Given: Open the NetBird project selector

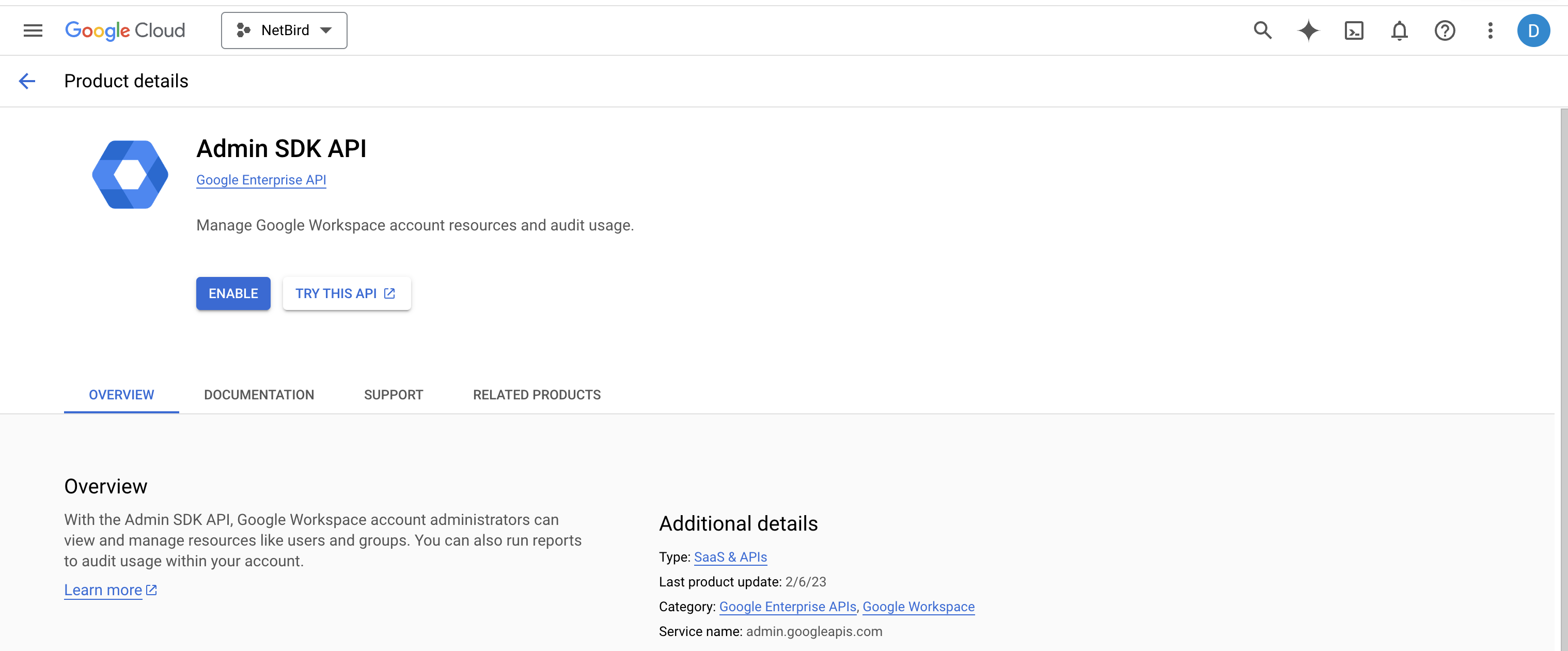Looking at the screenshot, I should pyautogui.click(x=284, y=30).
